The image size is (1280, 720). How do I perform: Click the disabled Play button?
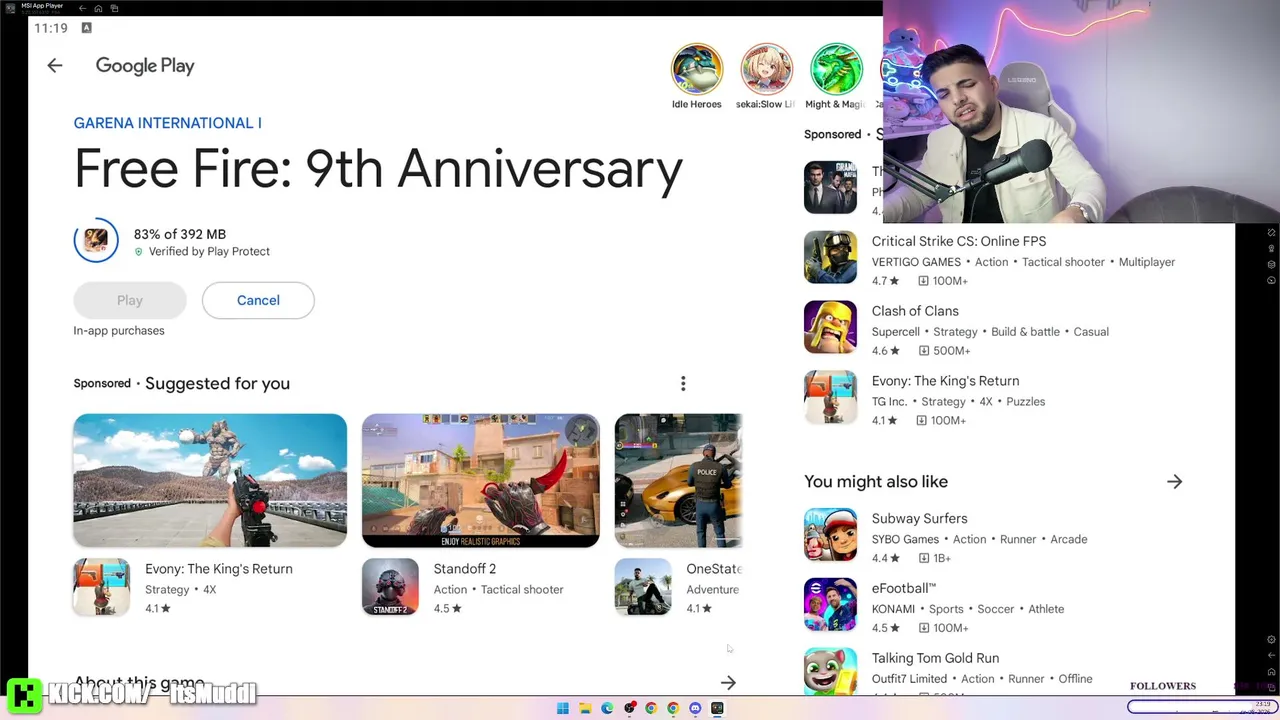130,300
